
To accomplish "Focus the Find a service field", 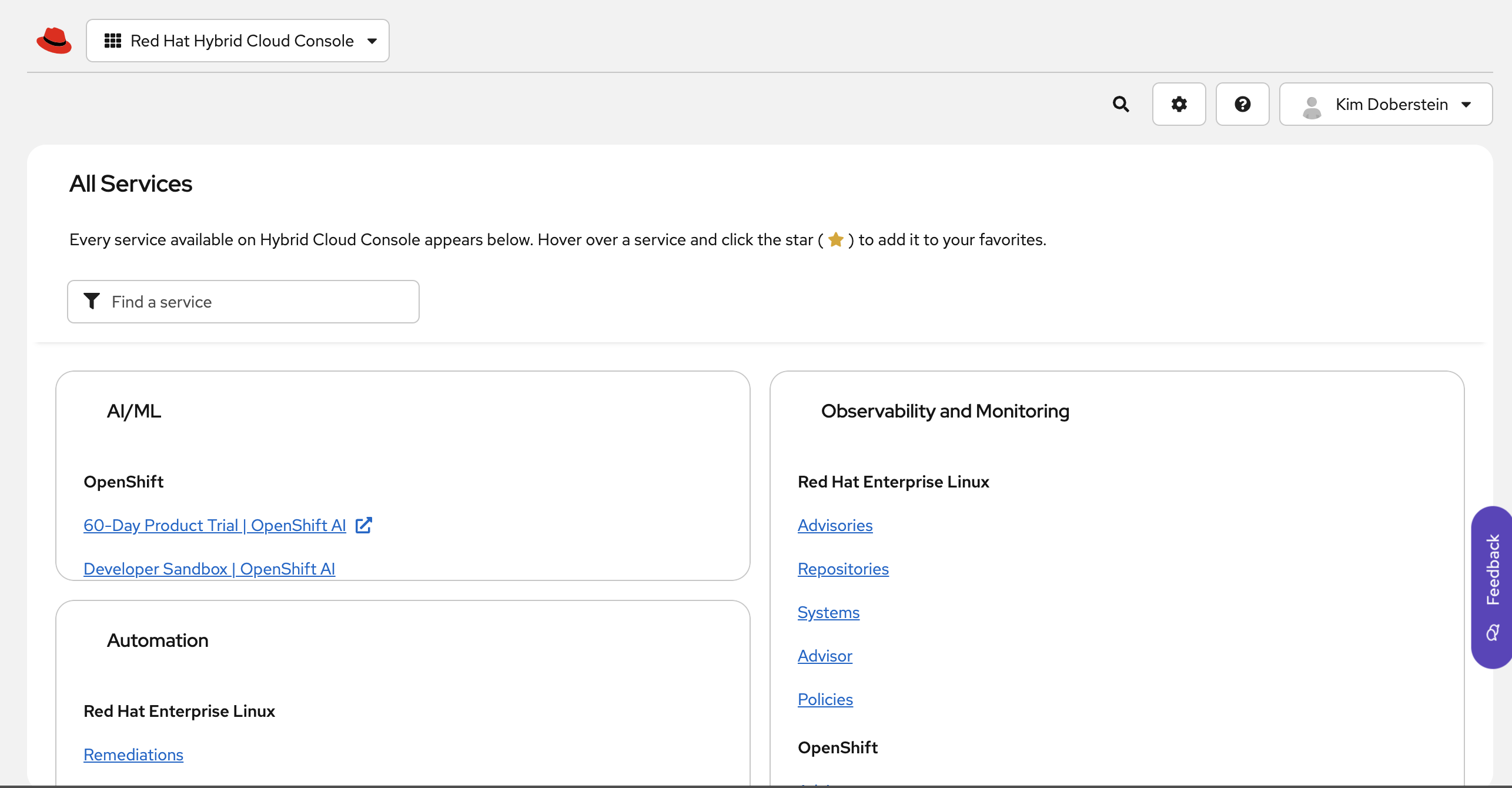I will 259,302.
